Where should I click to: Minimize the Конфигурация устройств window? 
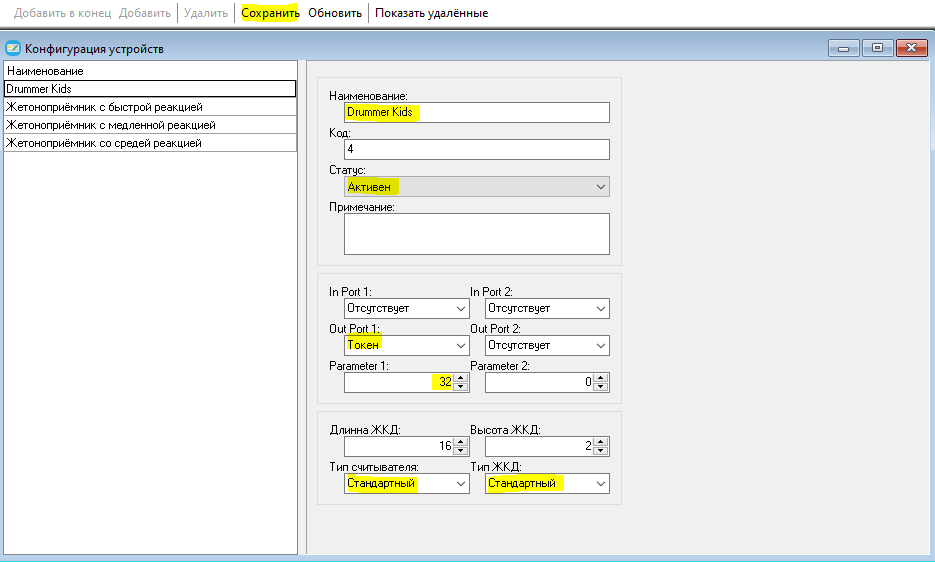(843, 48)
